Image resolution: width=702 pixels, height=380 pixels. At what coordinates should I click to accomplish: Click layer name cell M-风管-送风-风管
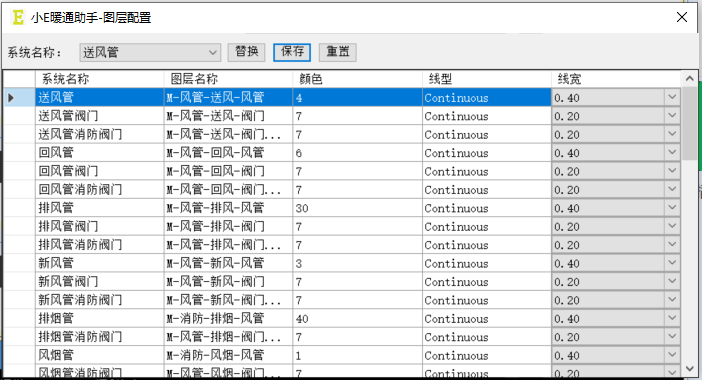pyautogui.click(x=228, y=97)
